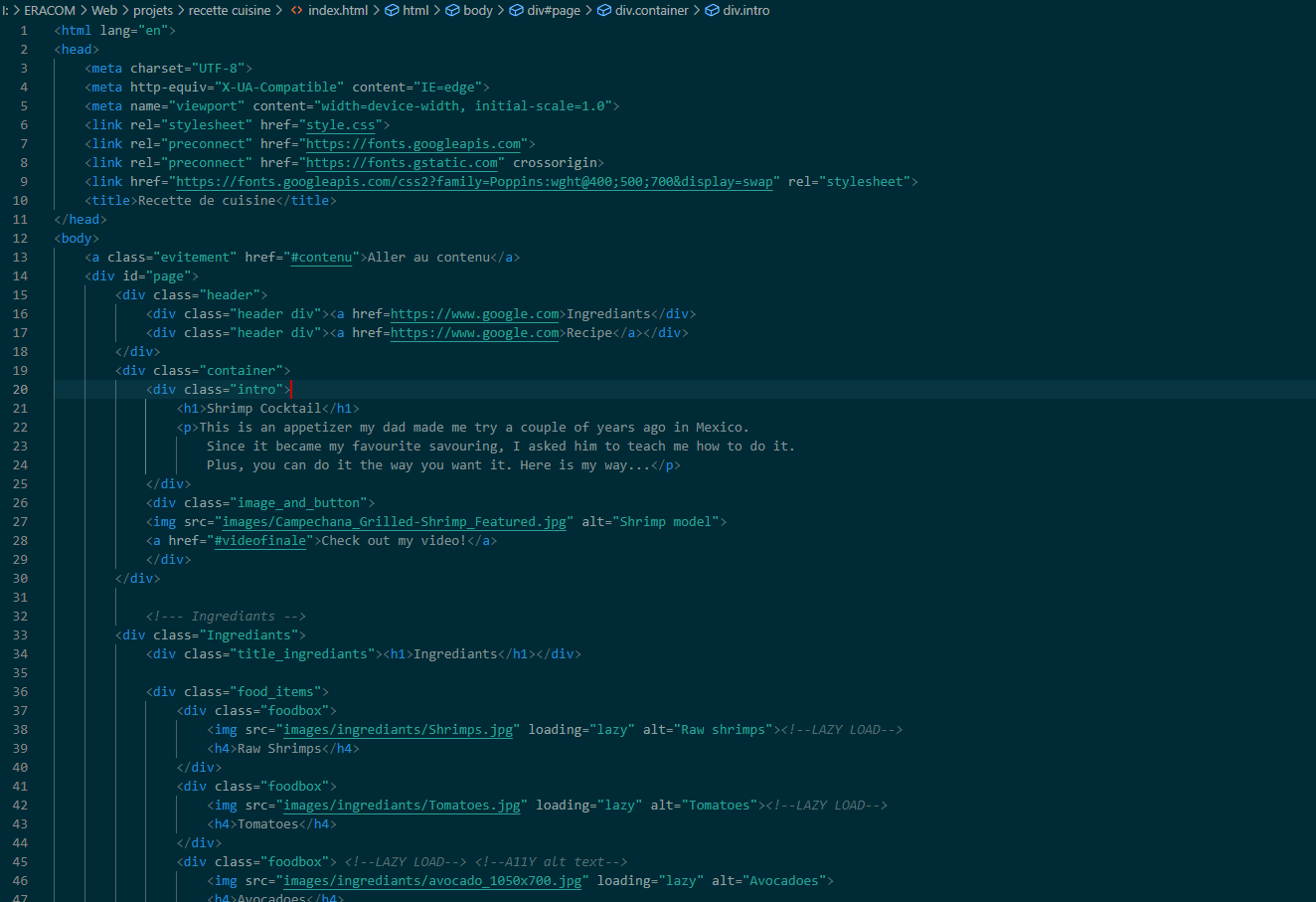This screenshot has width=1316, height=902.
Task: Follow the Poppins font css2 URL
Action: [474, 182]
